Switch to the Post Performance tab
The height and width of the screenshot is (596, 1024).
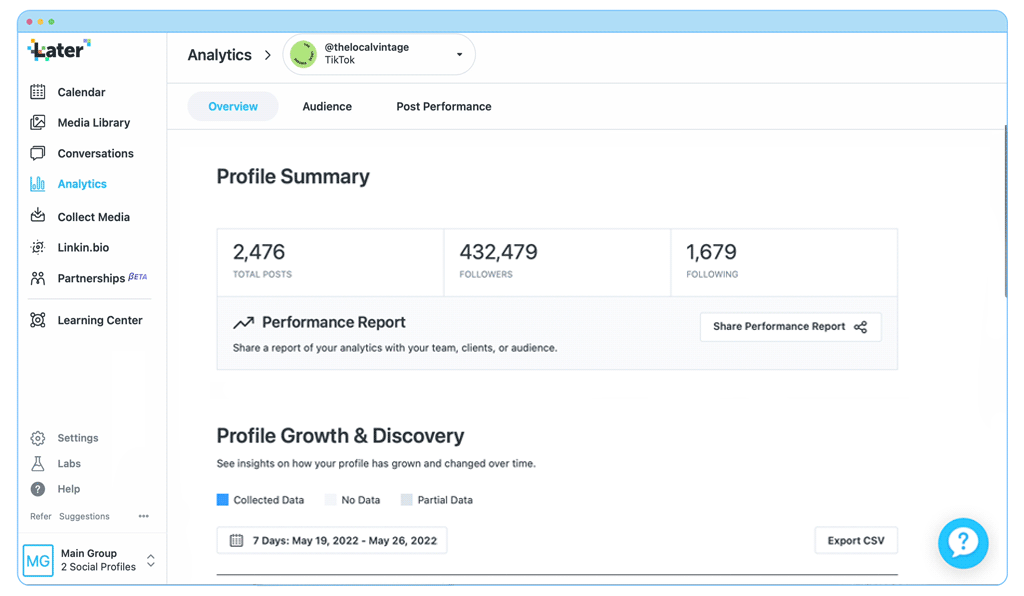tap(444, 106)
